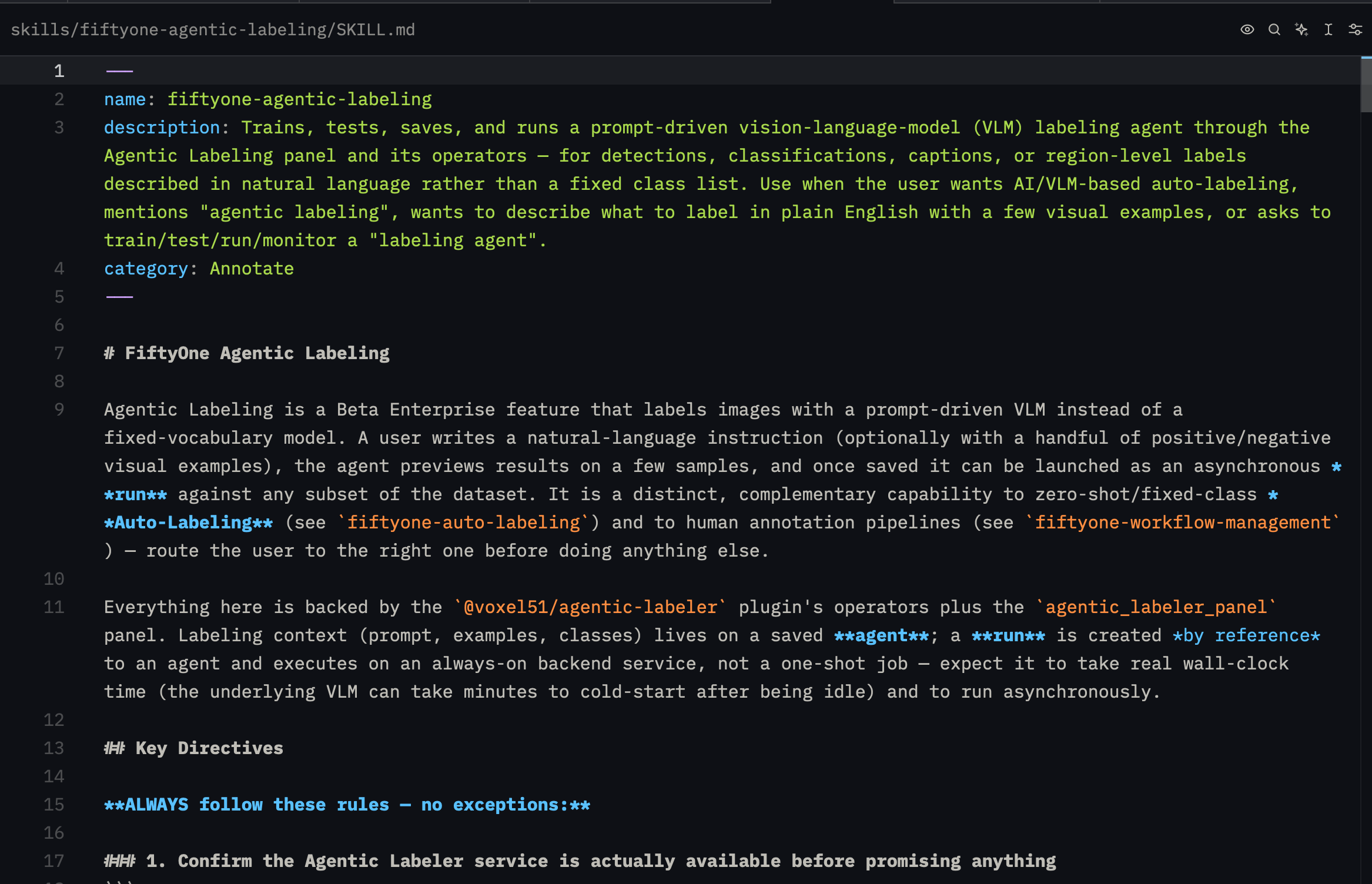Click the bold '**agent**' on line 11
This screenshot has width=1372, height=884.
coord(882,635)
